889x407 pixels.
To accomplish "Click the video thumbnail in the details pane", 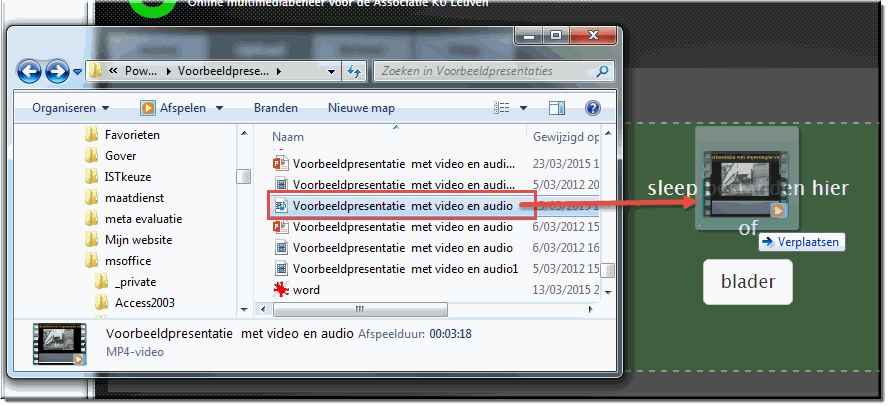I will pyautogui.click(x=59, y=344).
